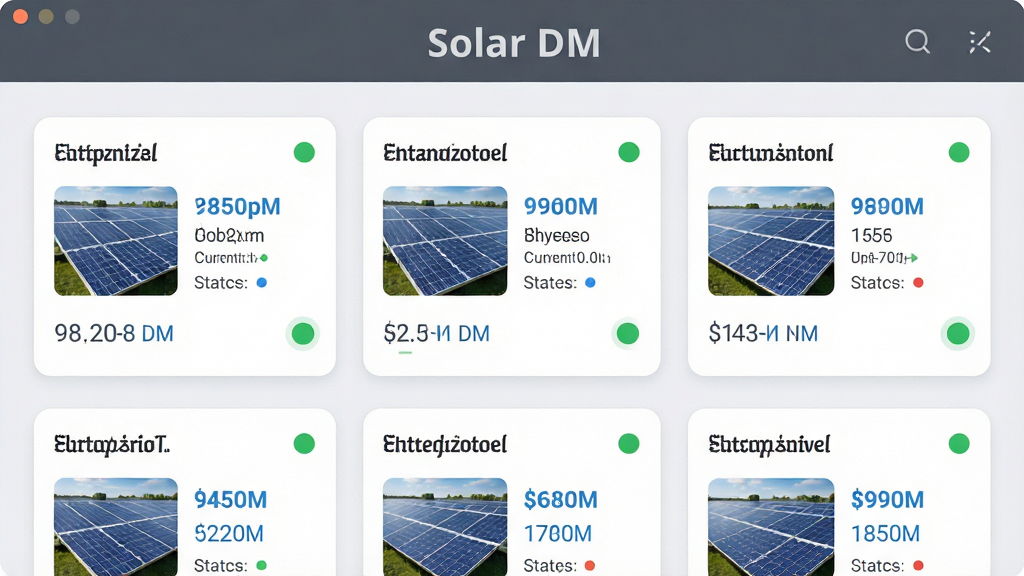The width and height of the screenshot is (1024, 576).
Task: Open solar panel thumbnail in Entandzotoel card
Action: click(445, 241)
